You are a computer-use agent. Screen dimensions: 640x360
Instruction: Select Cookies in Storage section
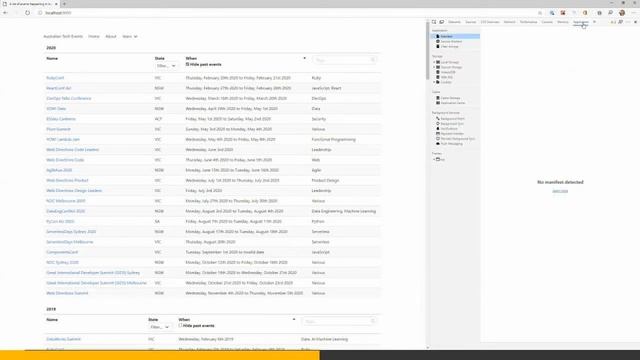click(x=445, y=82)
